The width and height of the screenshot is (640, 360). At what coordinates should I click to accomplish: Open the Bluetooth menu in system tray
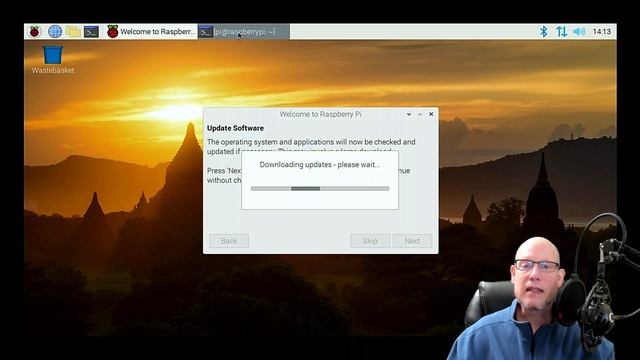[543, 31]
